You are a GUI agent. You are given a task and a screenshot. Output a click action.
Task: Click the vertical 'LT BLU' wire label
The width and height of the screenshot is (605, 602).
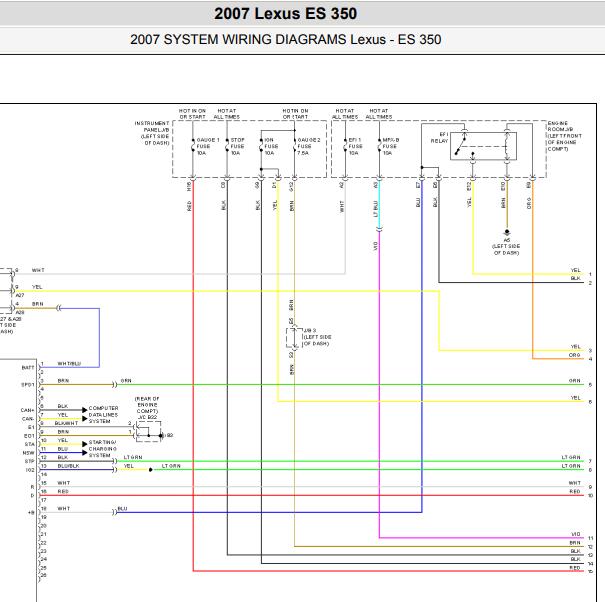pyautogui.click(x=375, y=209)
